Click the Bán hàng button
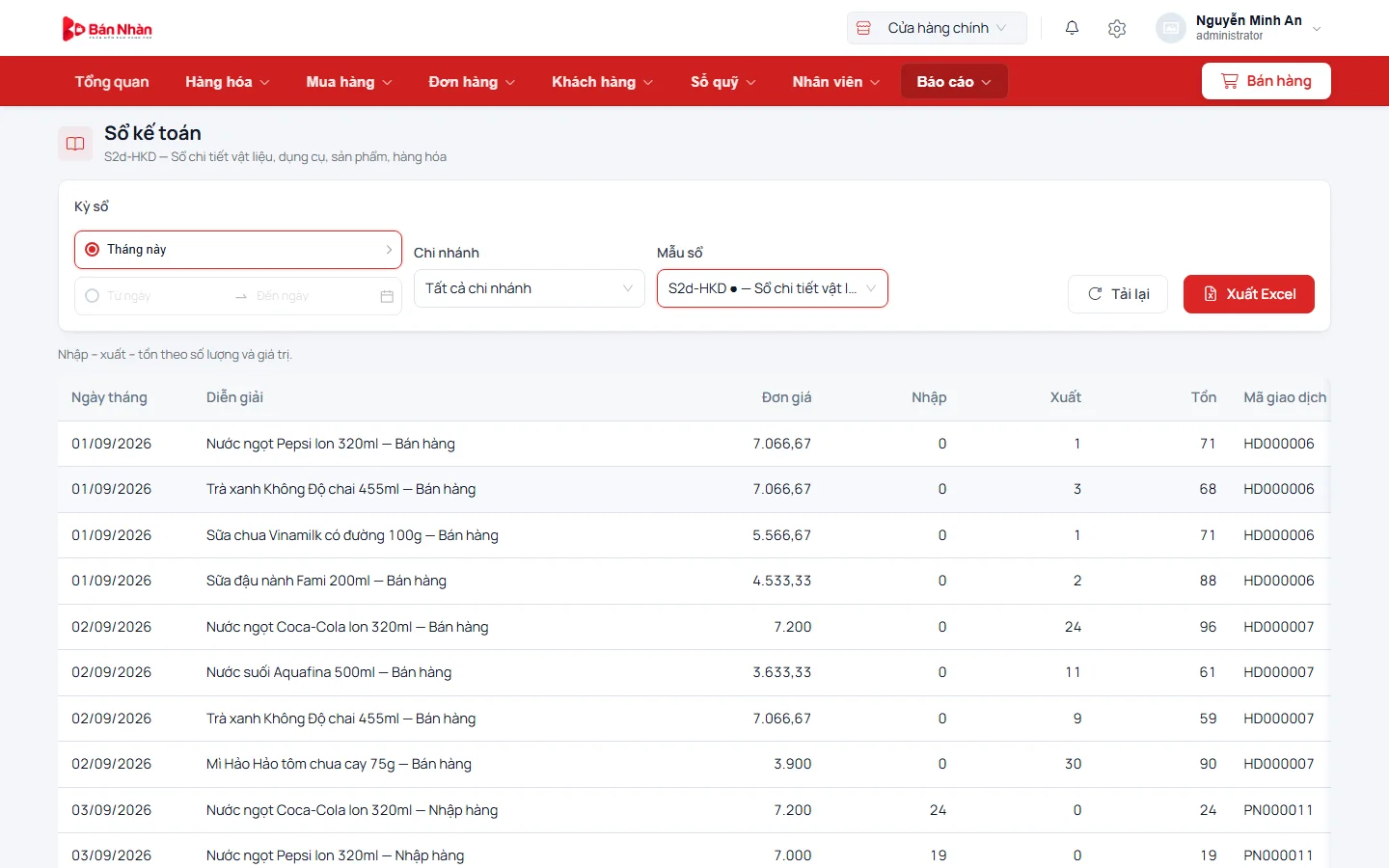Screen dimensions: 1389x868 click(x=1266, y=81)
